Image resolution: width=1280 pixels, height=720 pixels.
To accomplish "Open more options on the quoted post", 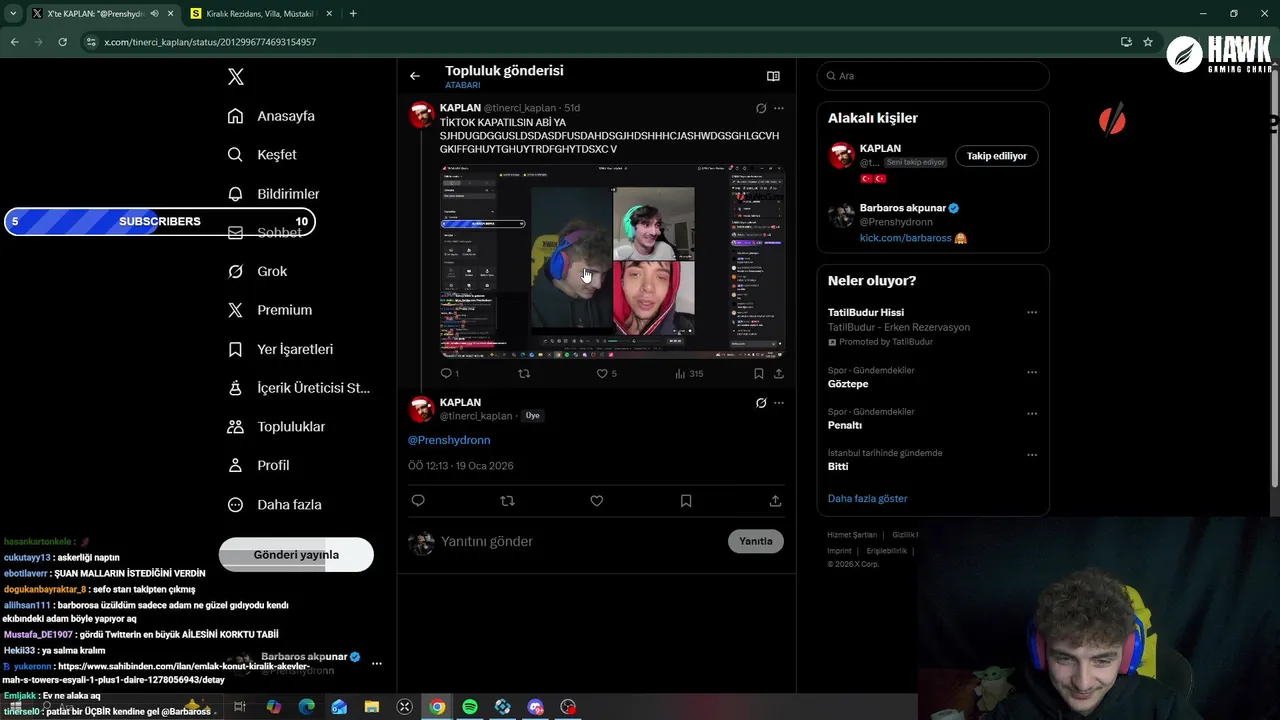I will (x=779, y=108).
